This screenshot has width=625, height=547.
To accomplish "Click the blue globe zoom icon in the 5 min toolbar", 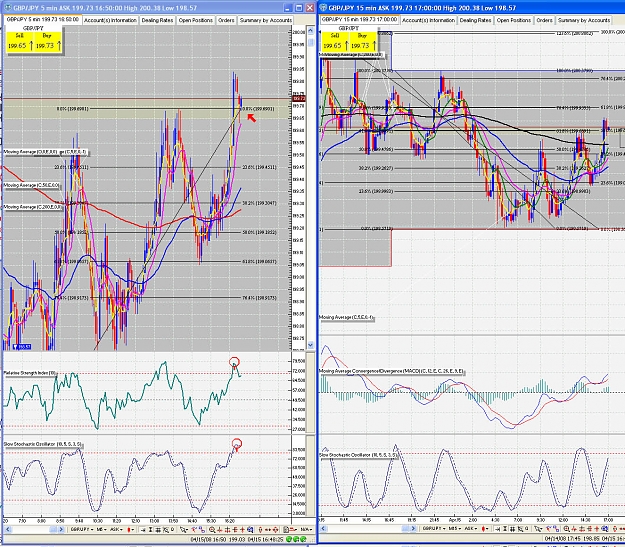I will coord(250,529).
